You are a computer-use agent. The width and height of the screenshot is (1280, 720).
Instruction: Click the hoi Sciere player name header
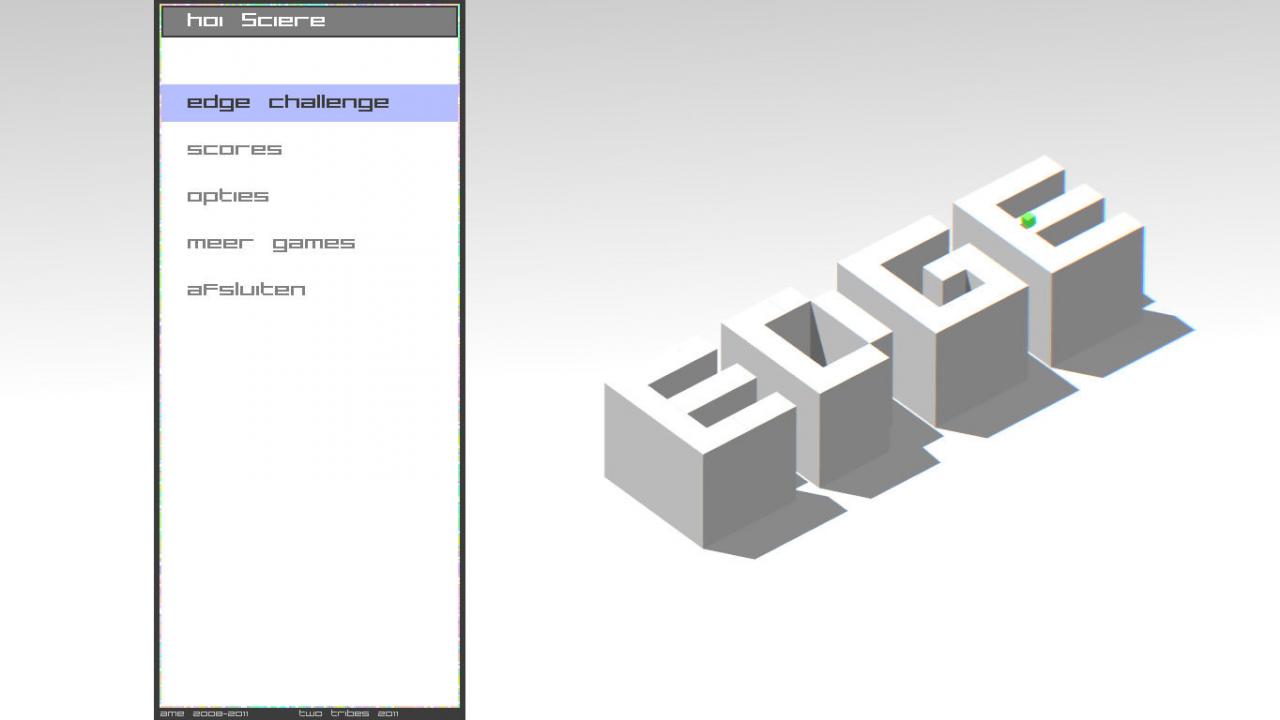click(309, 21)
